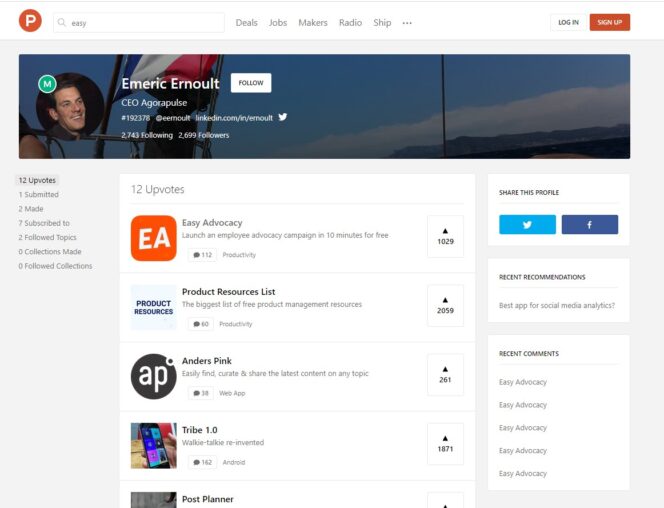Open the Product Resources thumbnail
This screenshot has width=664, height=508.
(x=154, y=307)
